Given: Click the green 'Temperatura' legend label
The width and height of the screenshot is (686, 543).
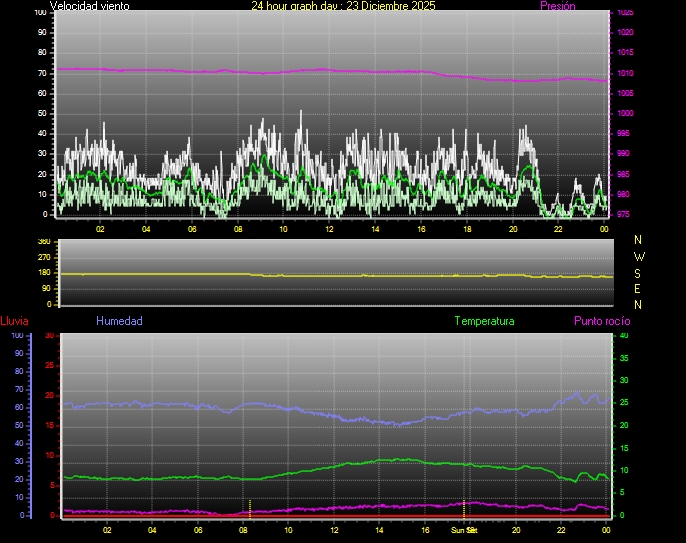Looking at the screenshot, I should (484, 321).
